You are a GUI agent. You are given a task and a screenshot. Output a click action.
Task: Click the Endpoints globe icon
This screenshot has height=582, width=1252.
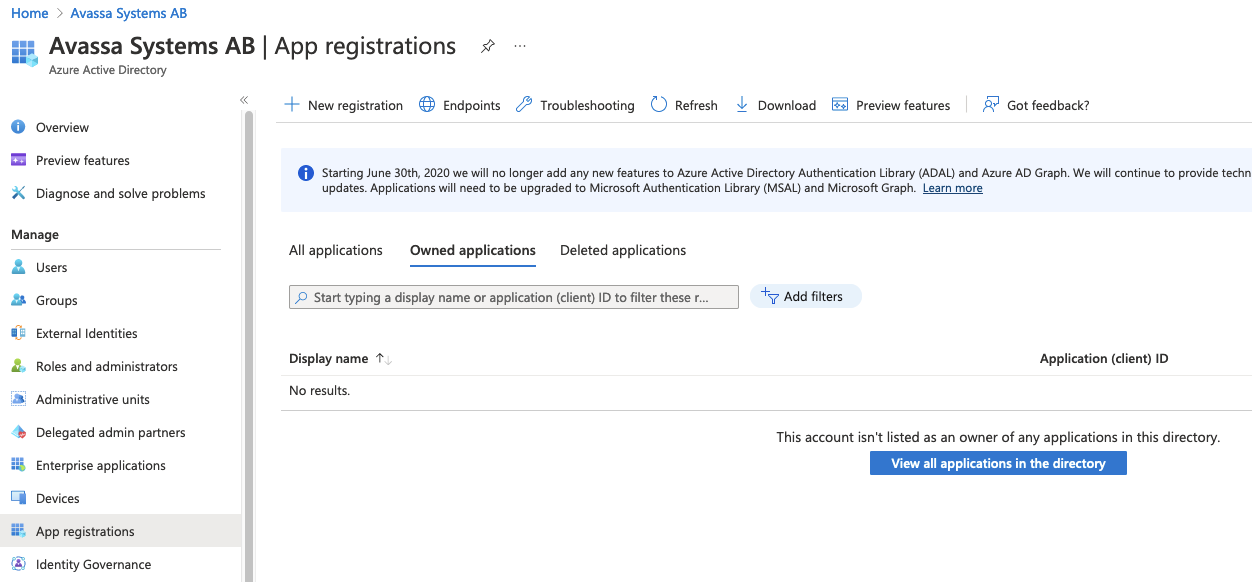click(x=427, y=105)
